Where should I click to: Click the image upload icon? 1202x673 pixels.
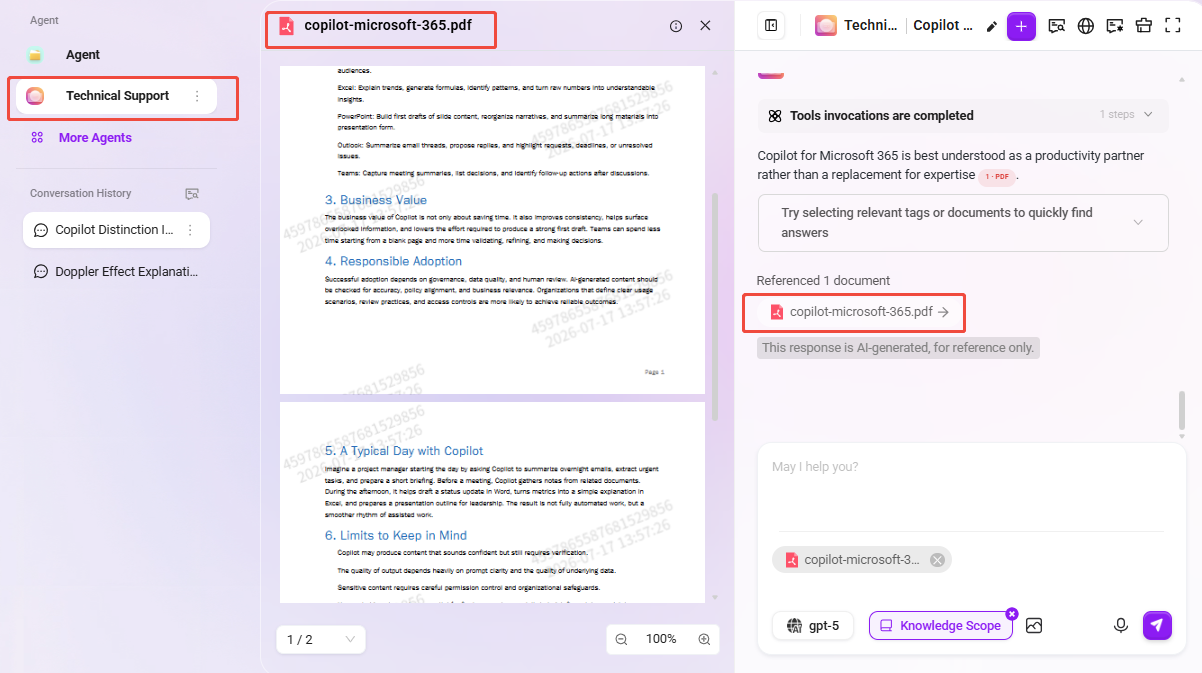[1034, 626]
